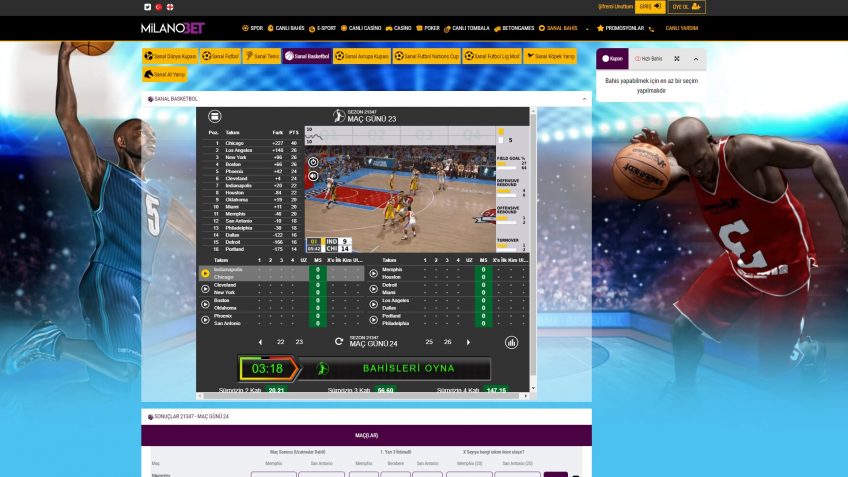The height and width of the screenshot is (477, 848).
Task: Click the game frame vertical scrollbar
Action: tap(533, 243)
